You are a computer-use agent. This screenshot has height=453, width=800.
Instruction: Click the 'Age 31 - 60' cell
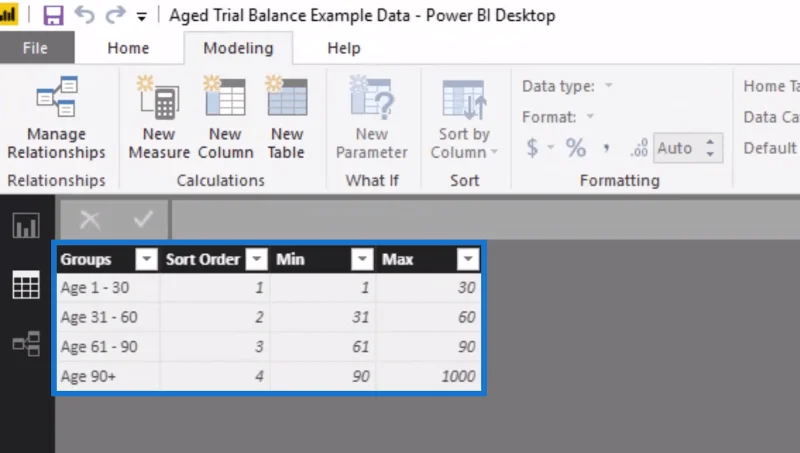click(108, 317)
